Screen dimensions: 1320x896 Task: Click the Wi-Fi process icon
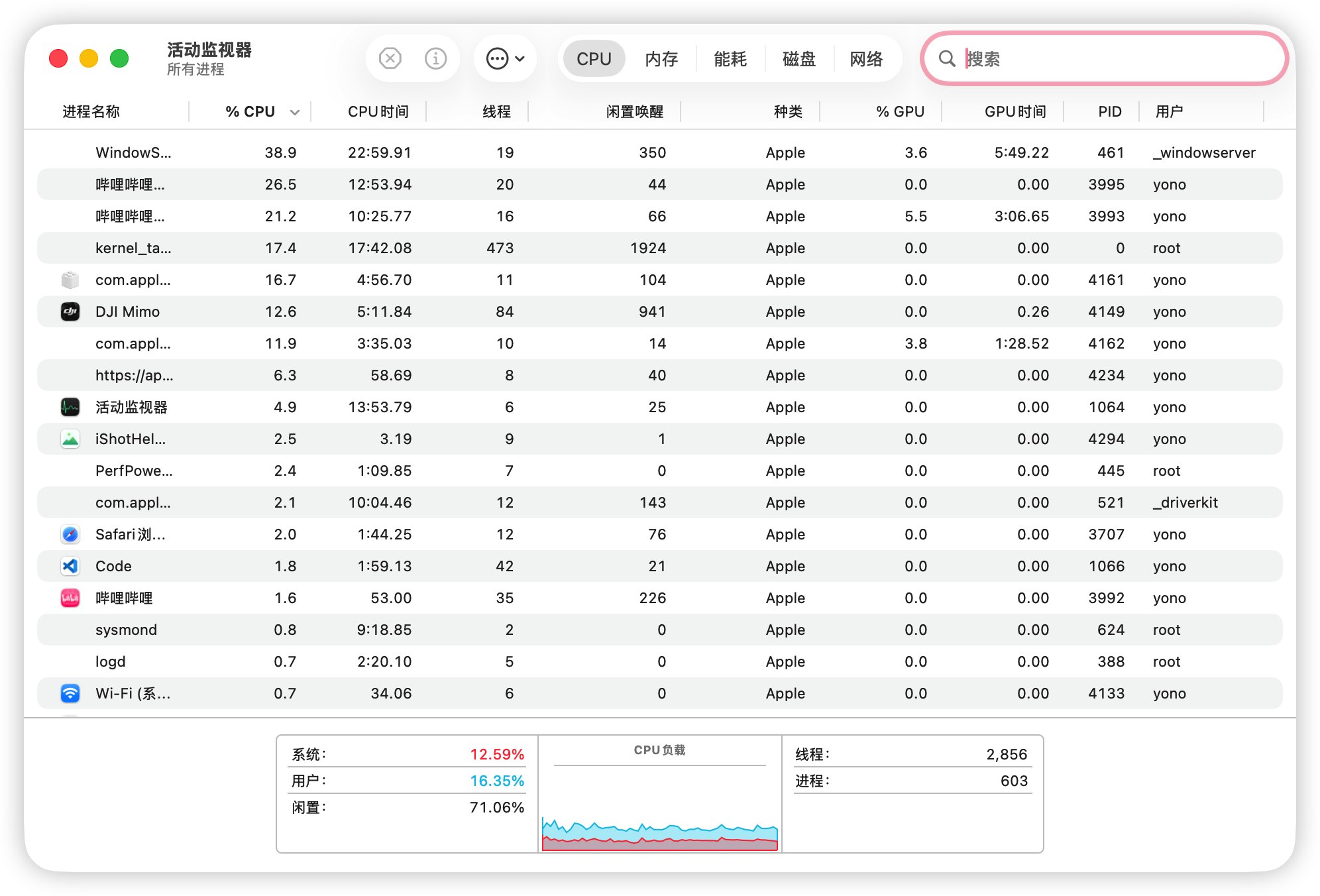tap(70, 693)
